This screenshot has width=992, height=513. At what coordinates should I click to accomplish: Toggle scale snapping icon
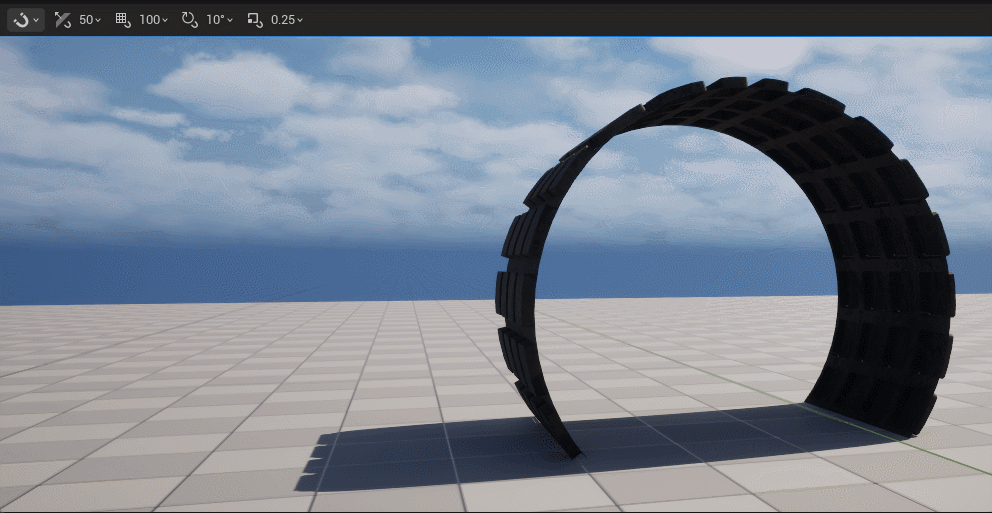[255, 20]
